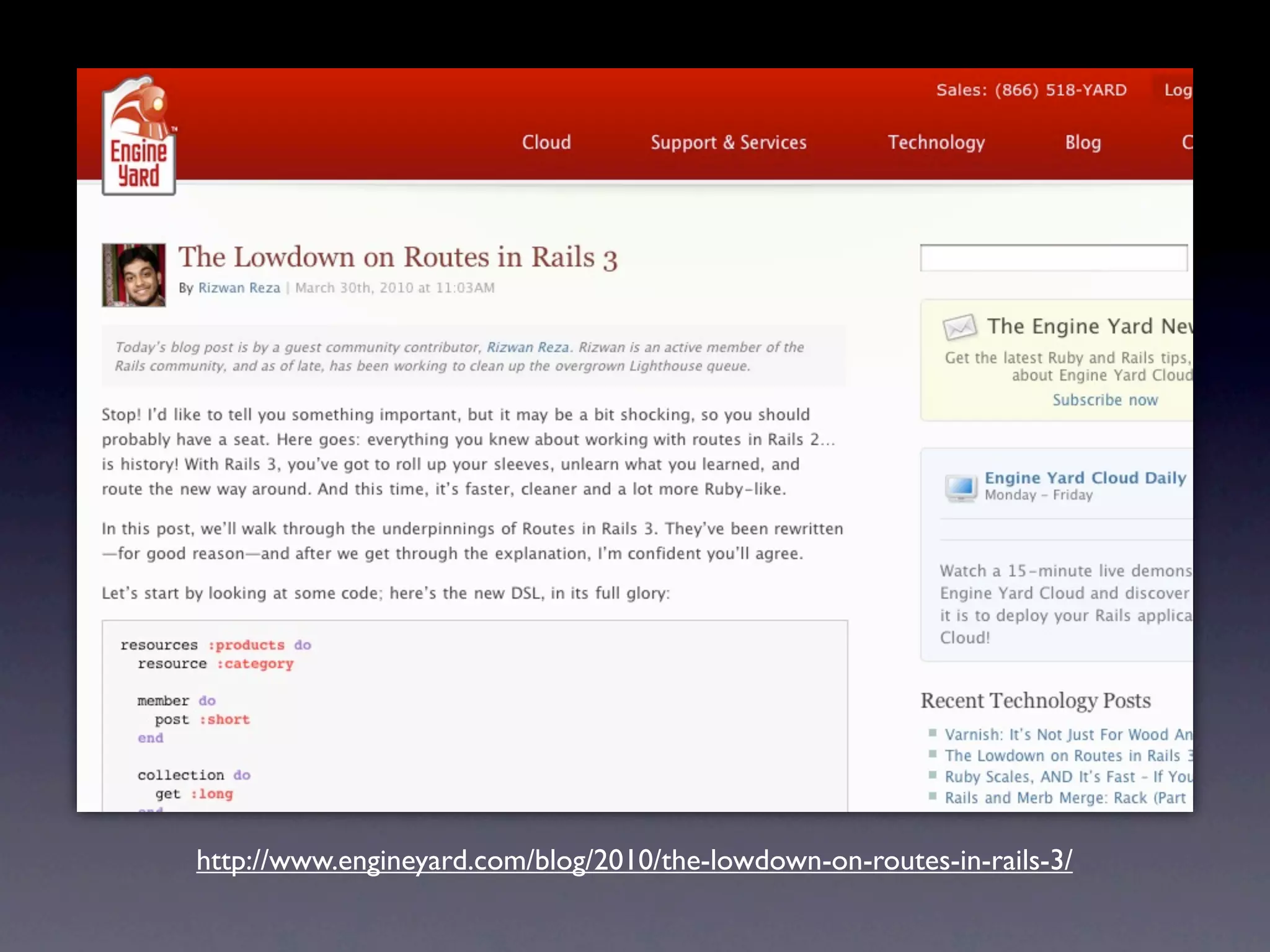
Task: Click the Monday – Friday text
Action: pos(1039,495)
